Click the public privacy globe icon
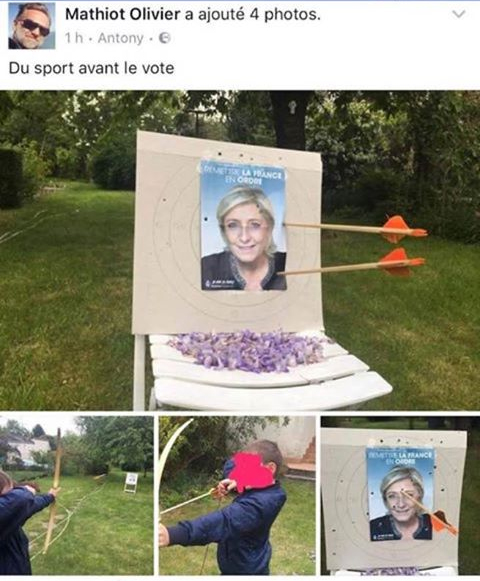The height and width of the screenshot is (581, 480). (165, 38)
